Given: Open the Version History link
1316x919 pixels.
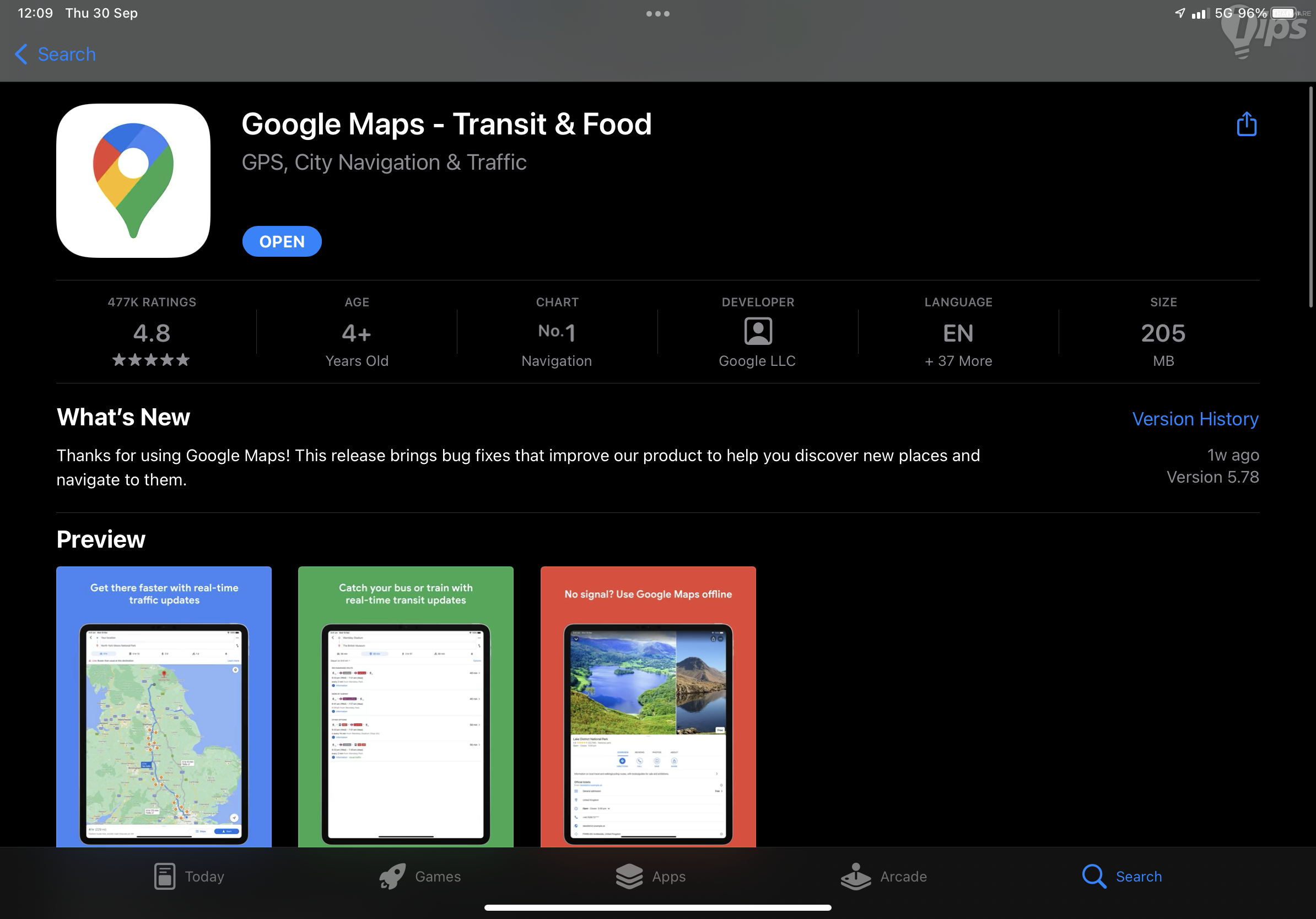Looking at the screenshot, I should [1195, 419].
